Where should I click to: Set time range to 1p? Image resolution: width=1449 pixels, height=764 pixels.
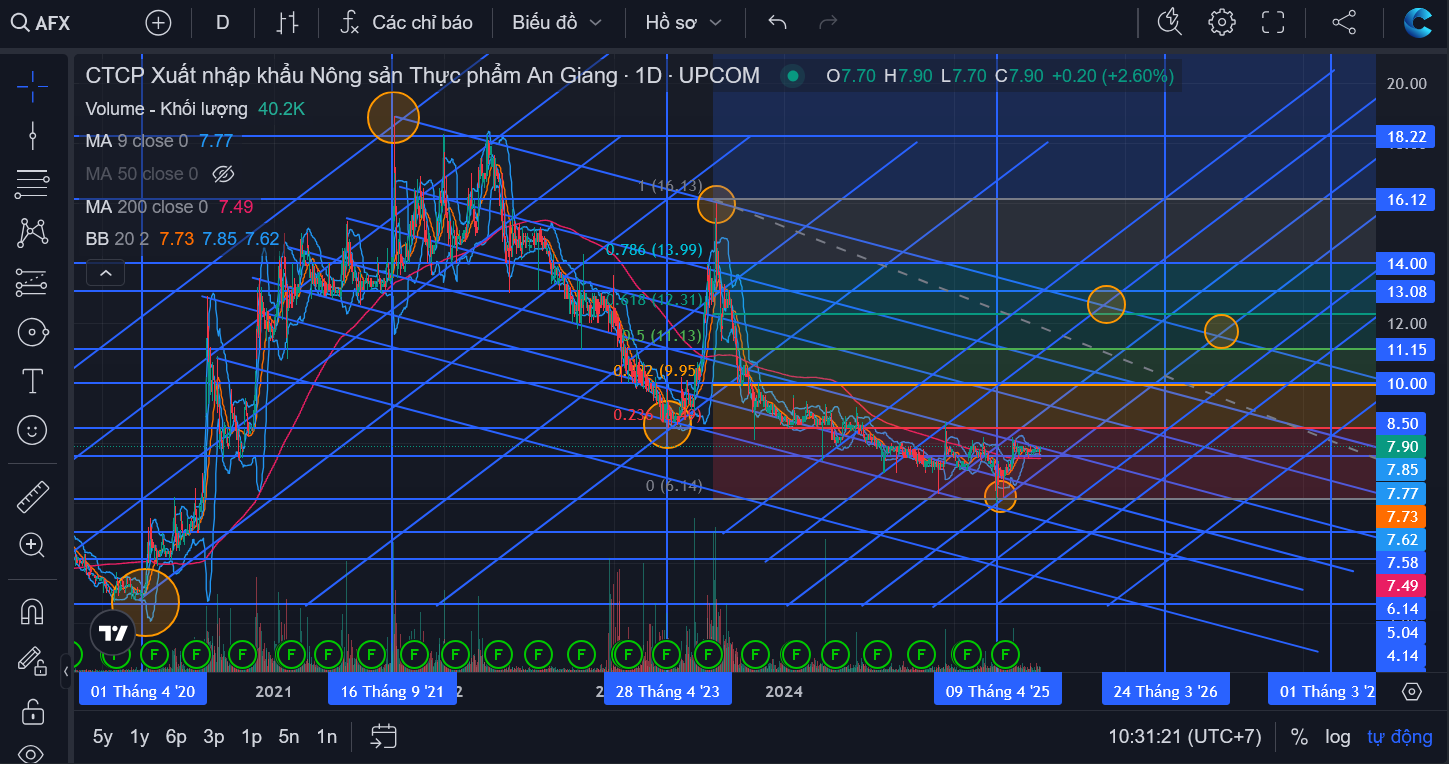tap(251, 737)
